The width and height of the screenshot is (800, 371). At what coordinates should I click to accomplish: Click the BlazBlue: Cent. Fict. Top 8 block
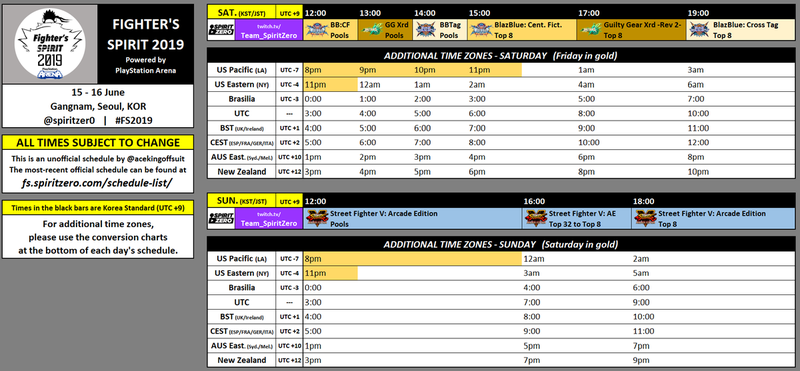point(522,30)
